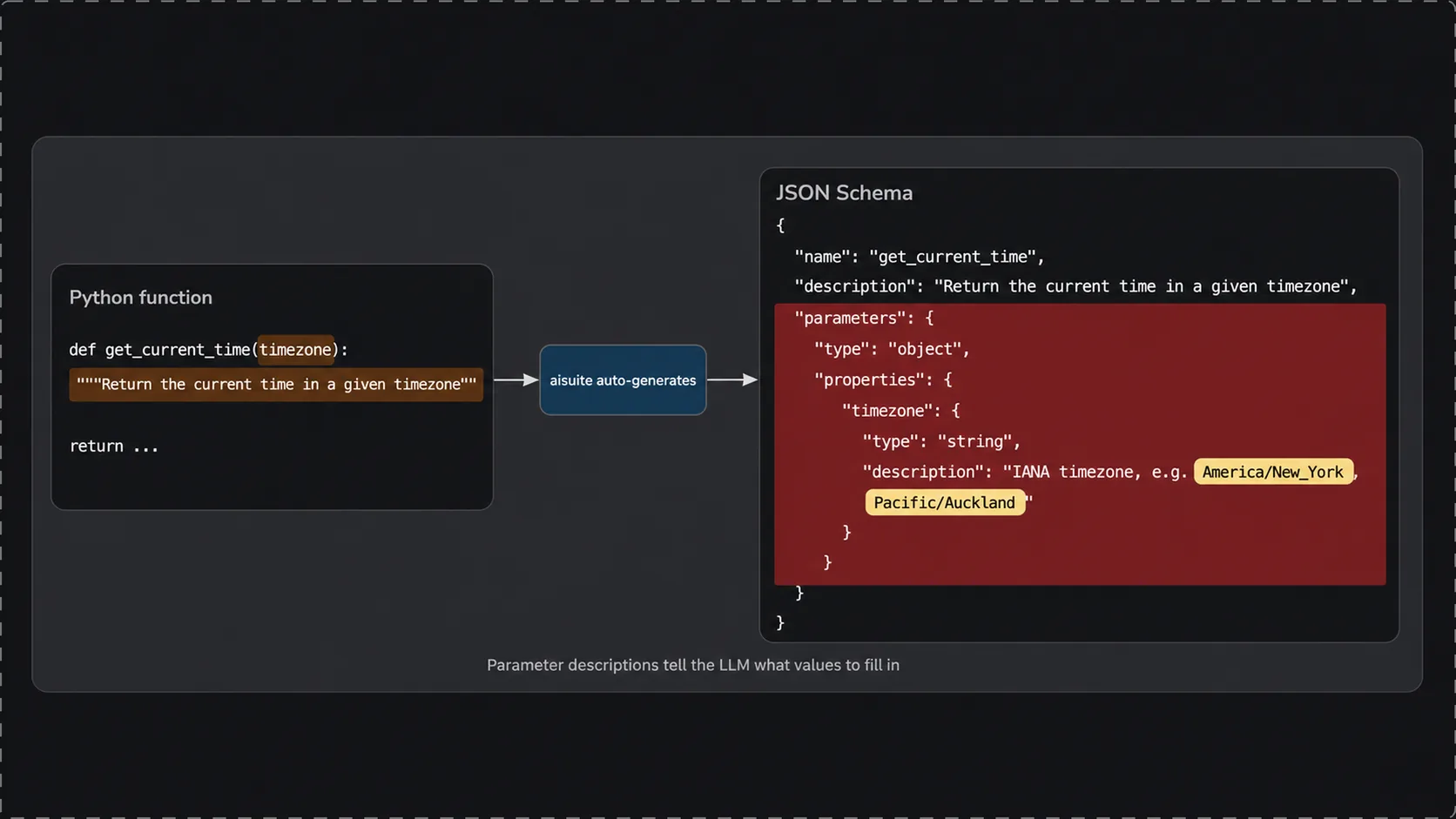The width and height of the screenshot is (1456, 819).
Task: Select the Pacific/Auckland highlighted example
Action: coord(945,502)
